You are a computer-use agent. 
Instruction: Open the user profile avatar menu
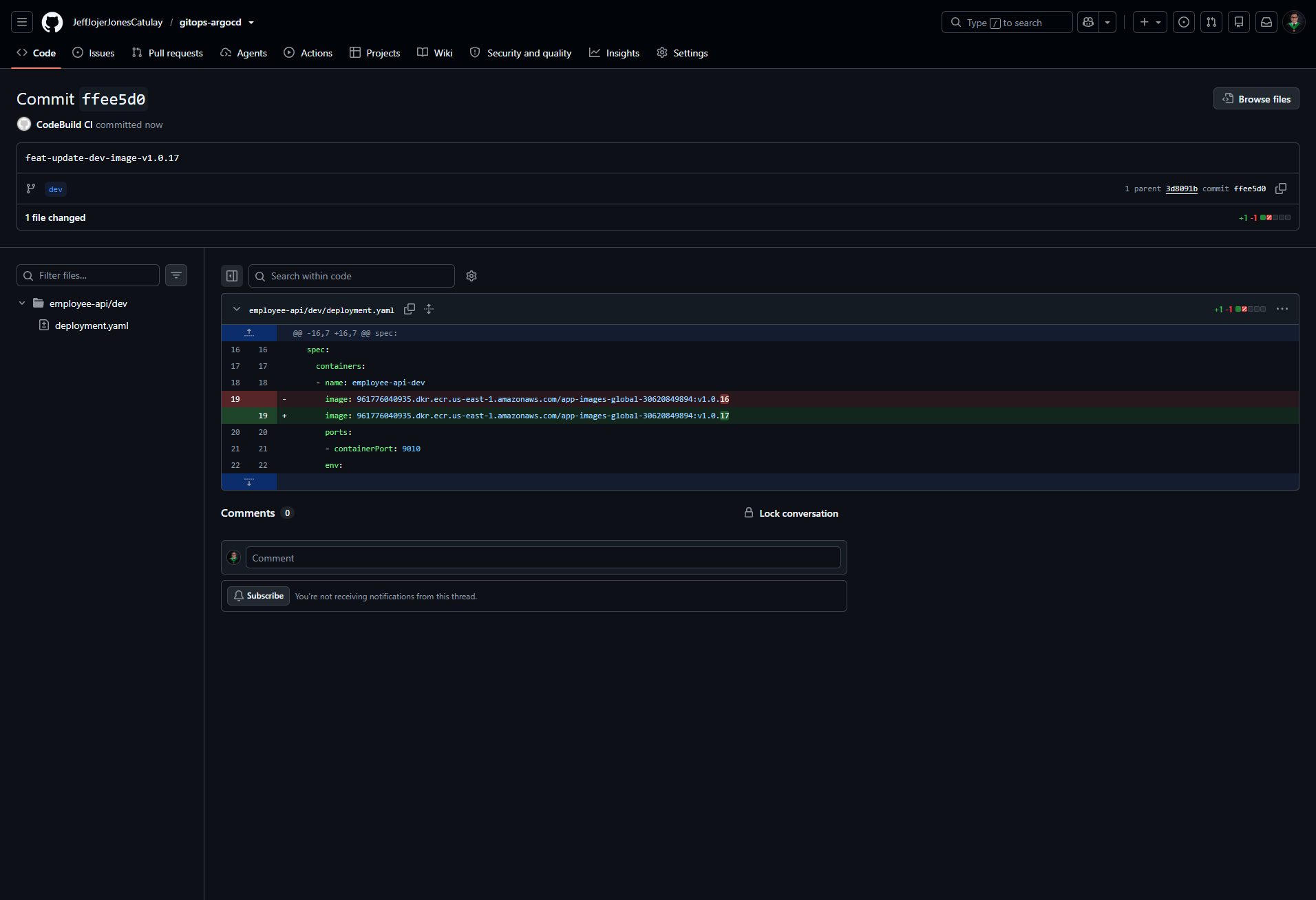pos(1294,22)
